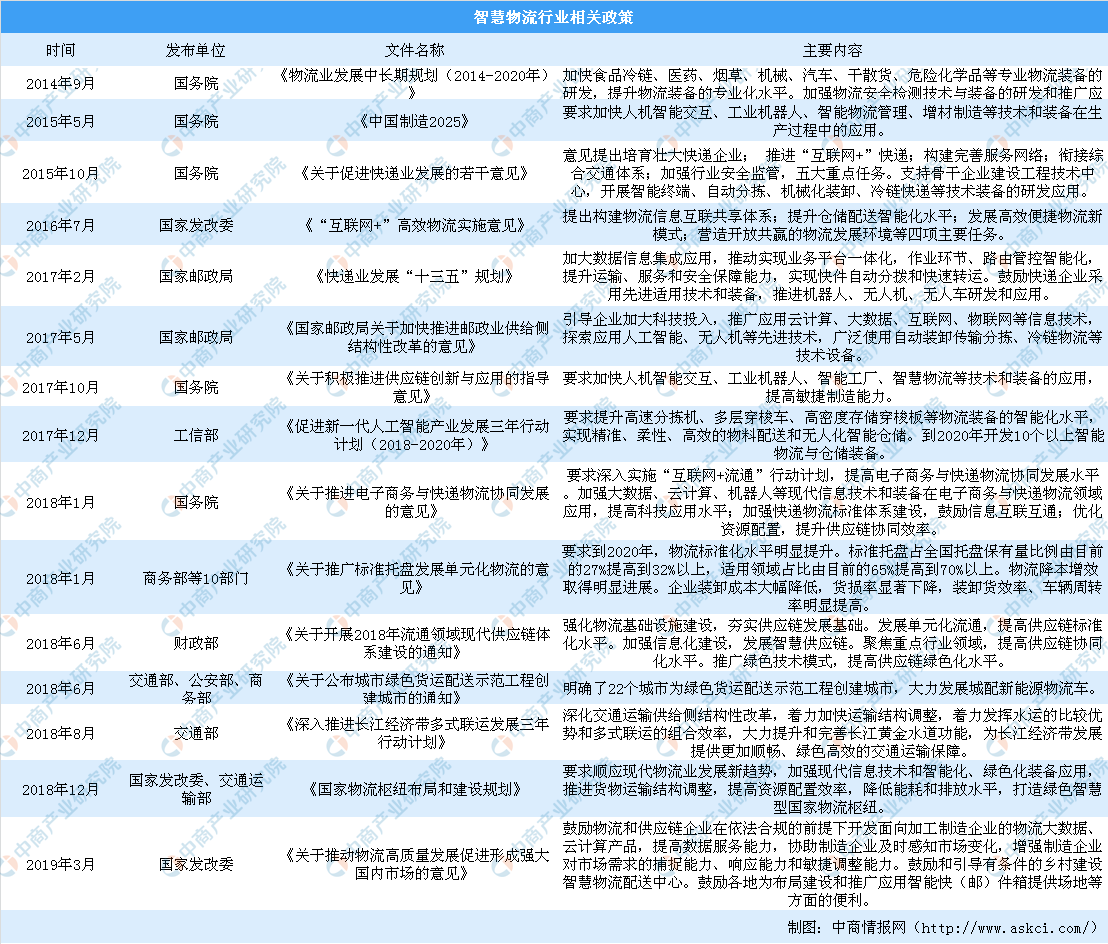This screenshot has height=944, width=1108.
Task: Select the 国家邮政局 cell in the 2017年5月 row
Action: pos(196,337)
